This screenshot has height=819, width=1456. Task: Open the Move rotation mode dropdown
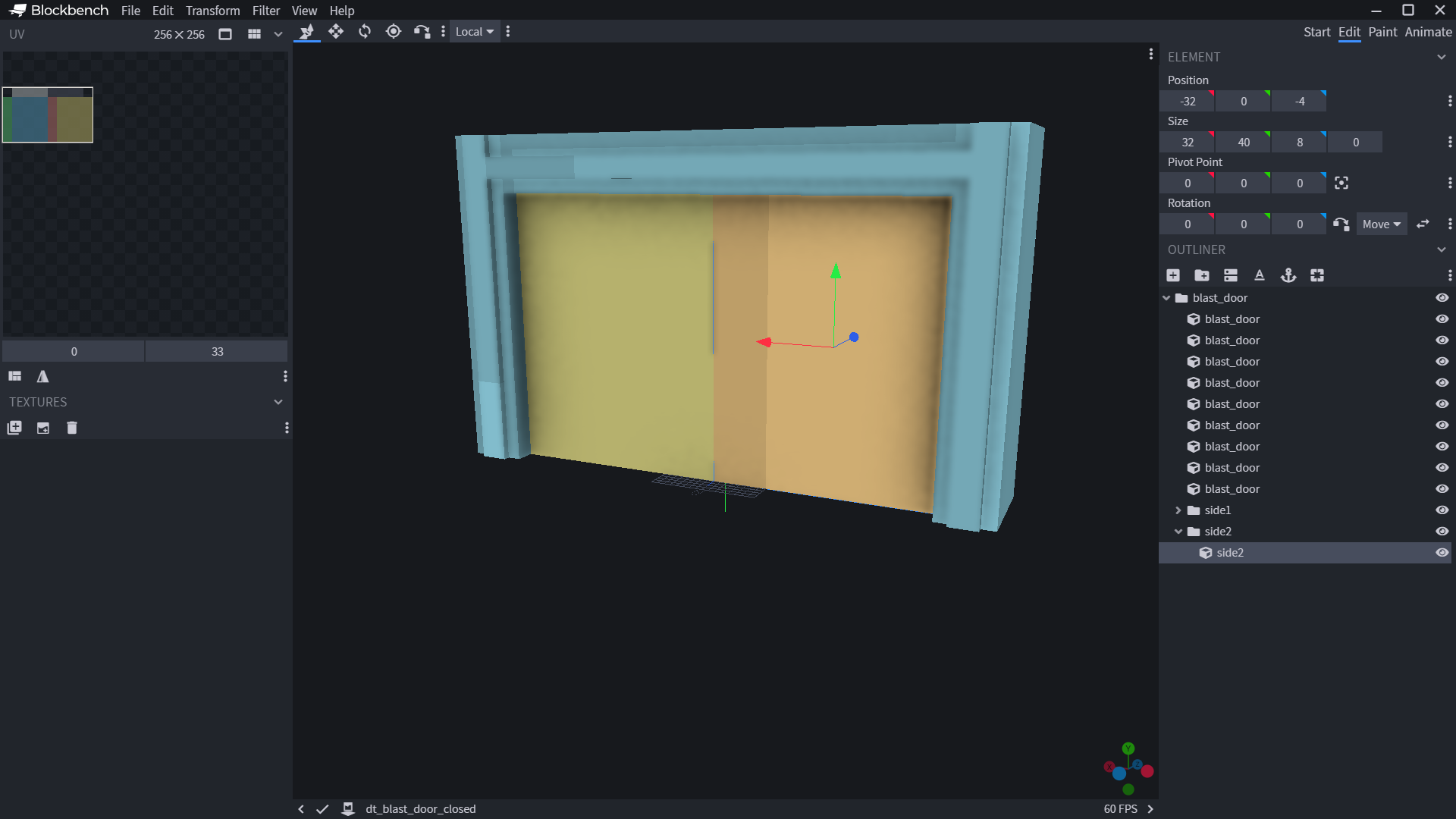1381,224
